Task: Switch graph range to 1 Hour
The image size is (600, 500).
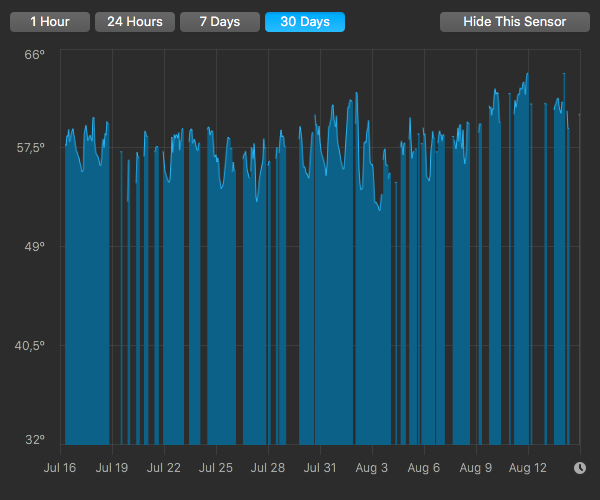Action: click(50, 22)
